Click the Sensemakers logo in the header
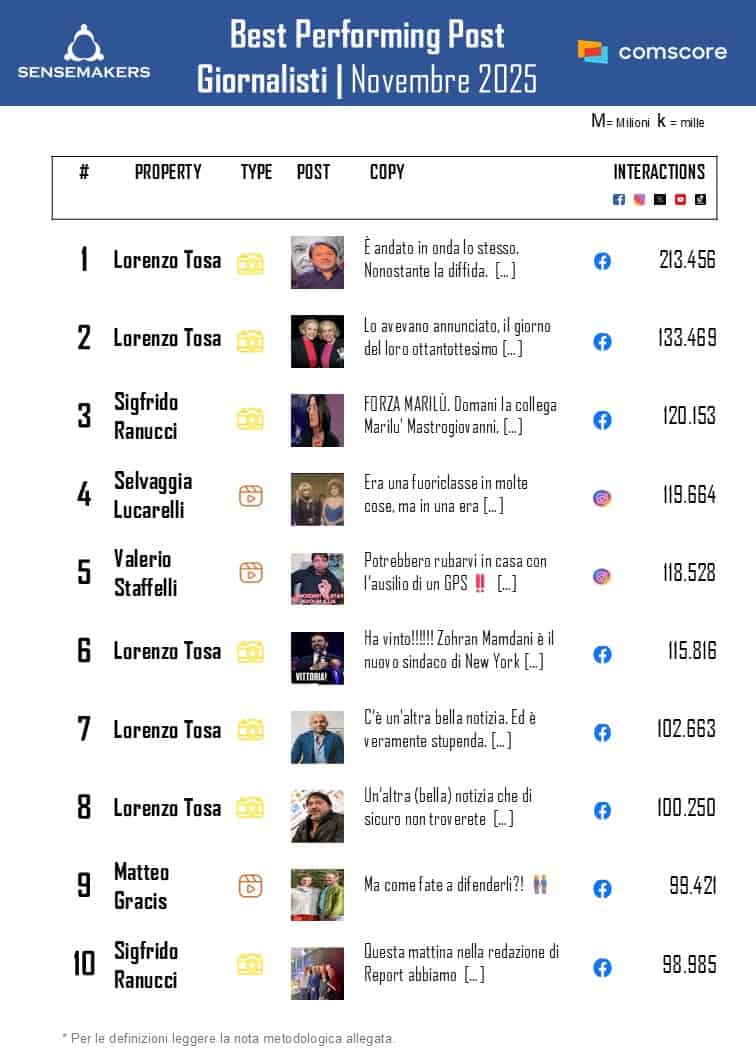Image resolution: width=756 pixels, height=1058 pixels. point(84,53)
